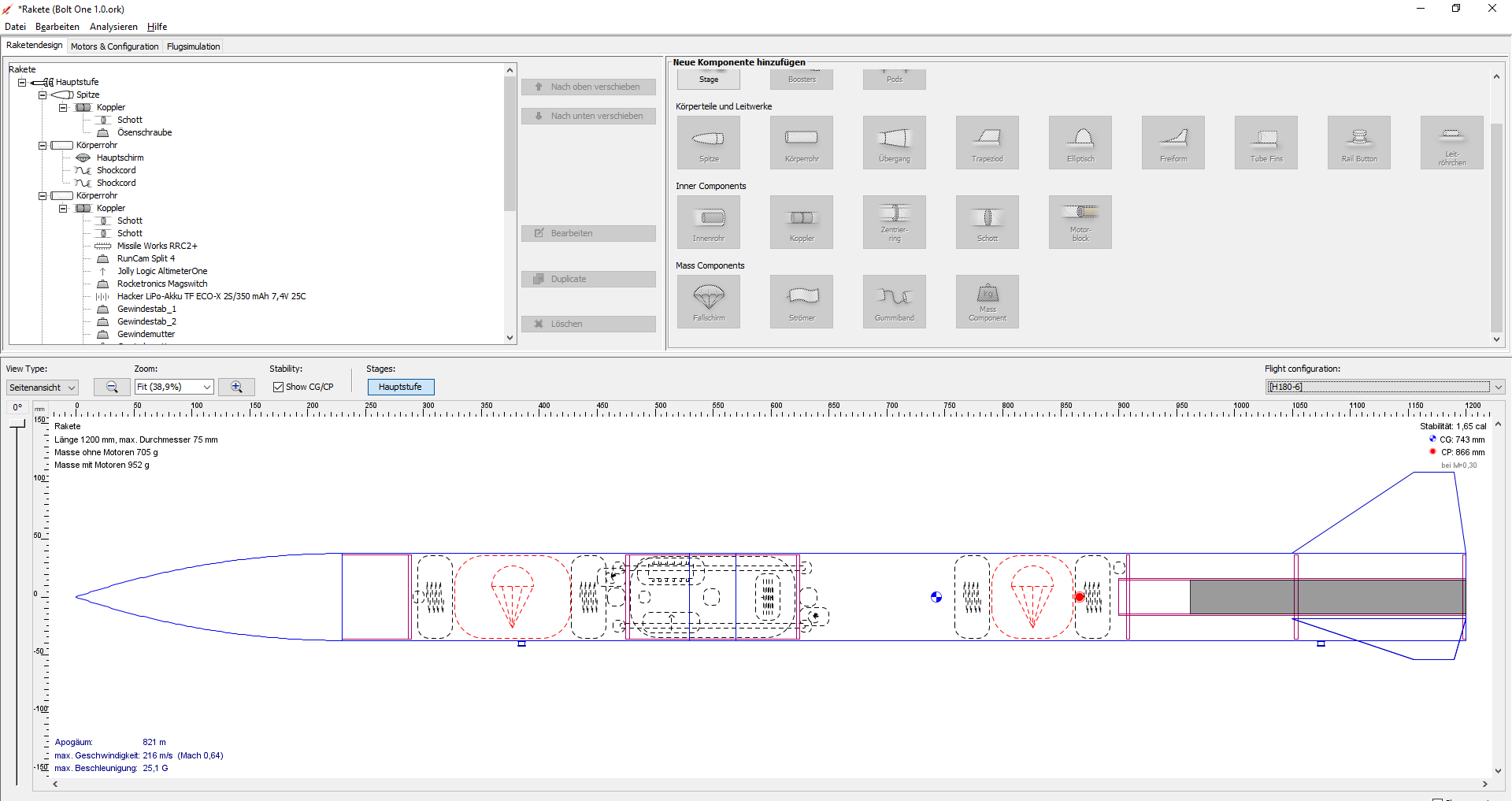The width and height of the screenshot is (1512, 801).
Task: Add a Spitze nose cone component
Action: coord(708,143)
